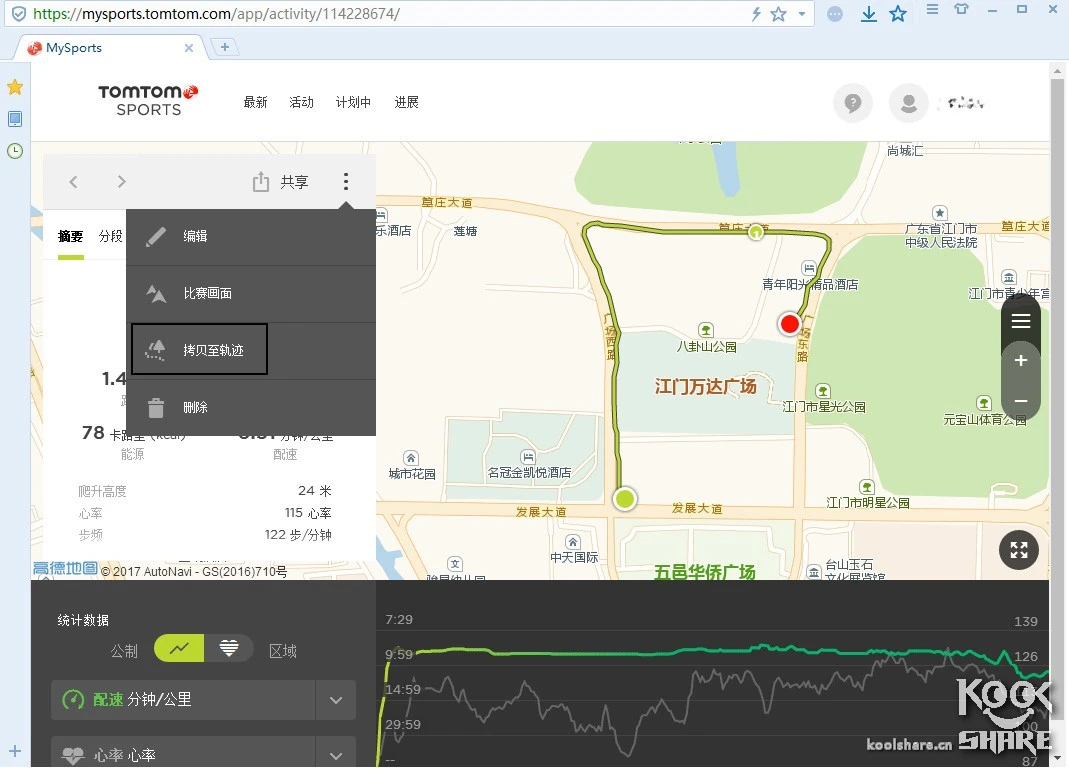Toggle the line graph statistics view
Image resolution: width=1069 pixels, height=770 pixels.
click(179, 649)
